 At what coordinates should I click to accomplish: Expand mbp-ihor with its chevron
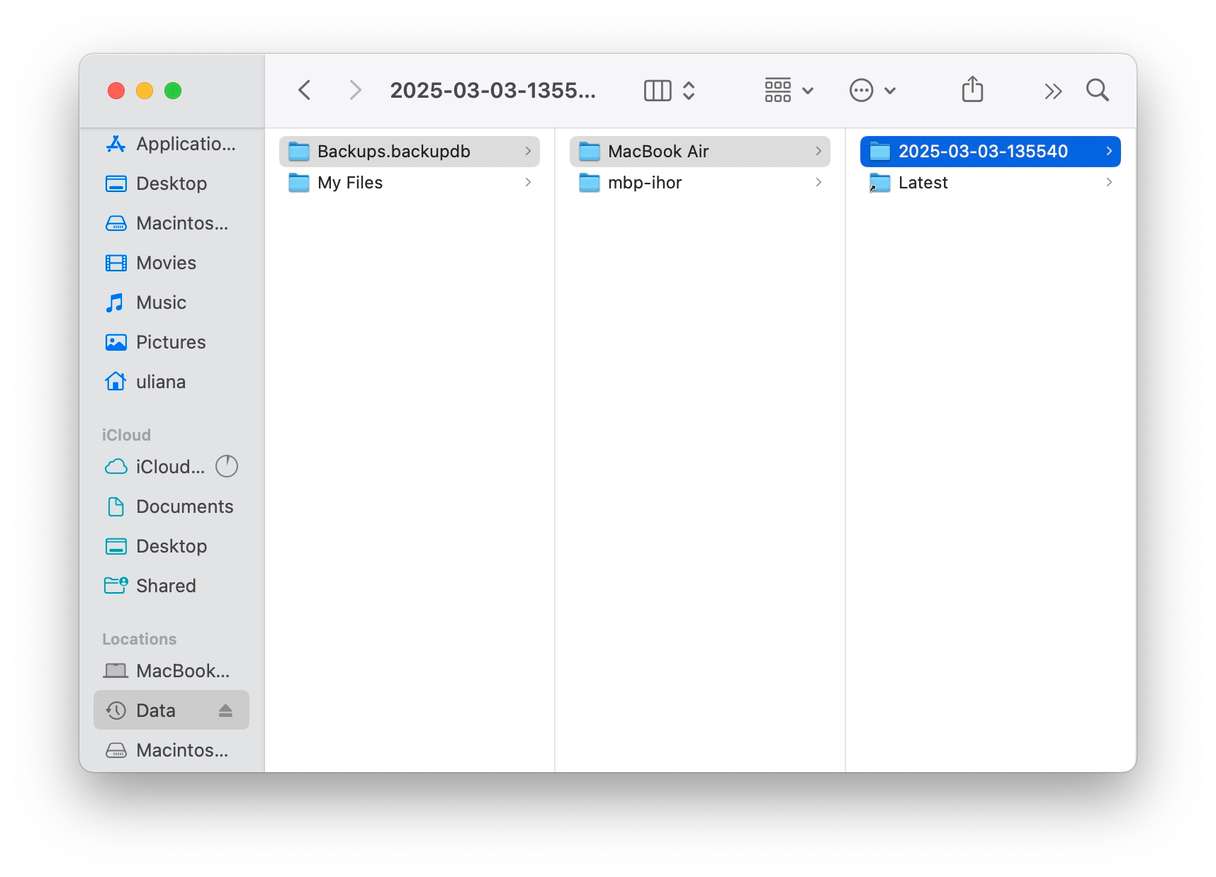pyautogui.click(x=818, y=182)
